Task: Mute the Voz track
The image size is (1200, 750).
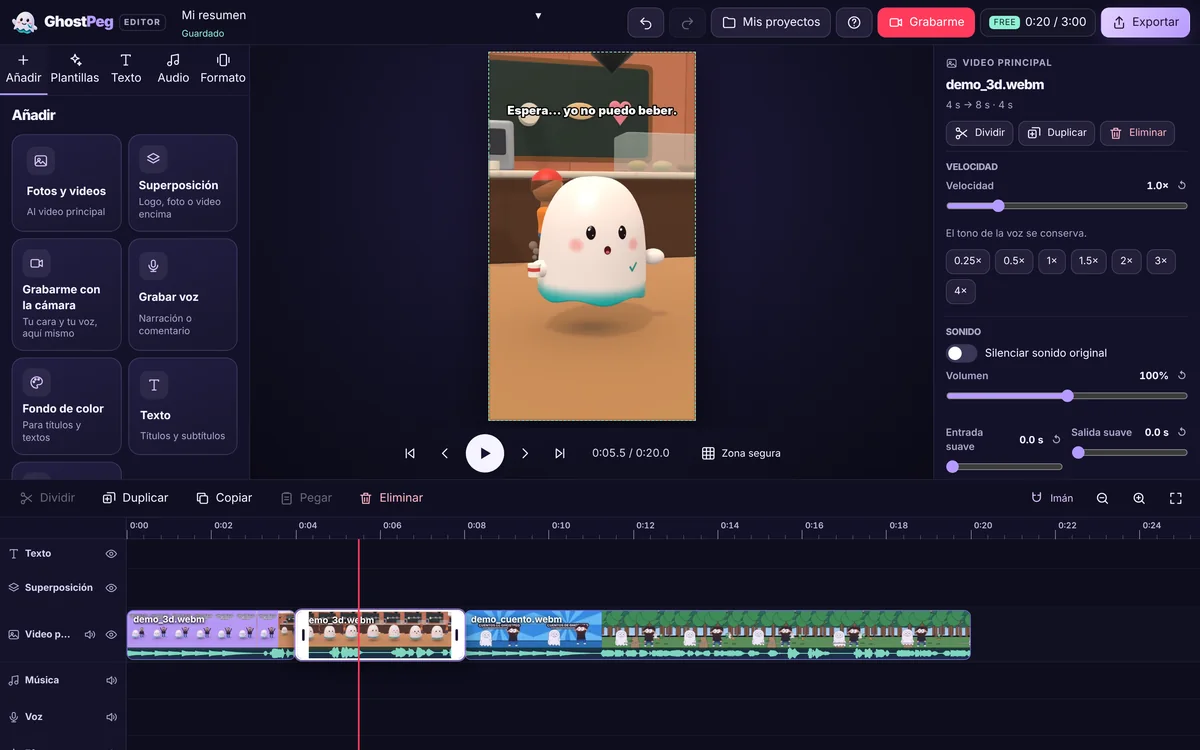Action: click(111, 717)
